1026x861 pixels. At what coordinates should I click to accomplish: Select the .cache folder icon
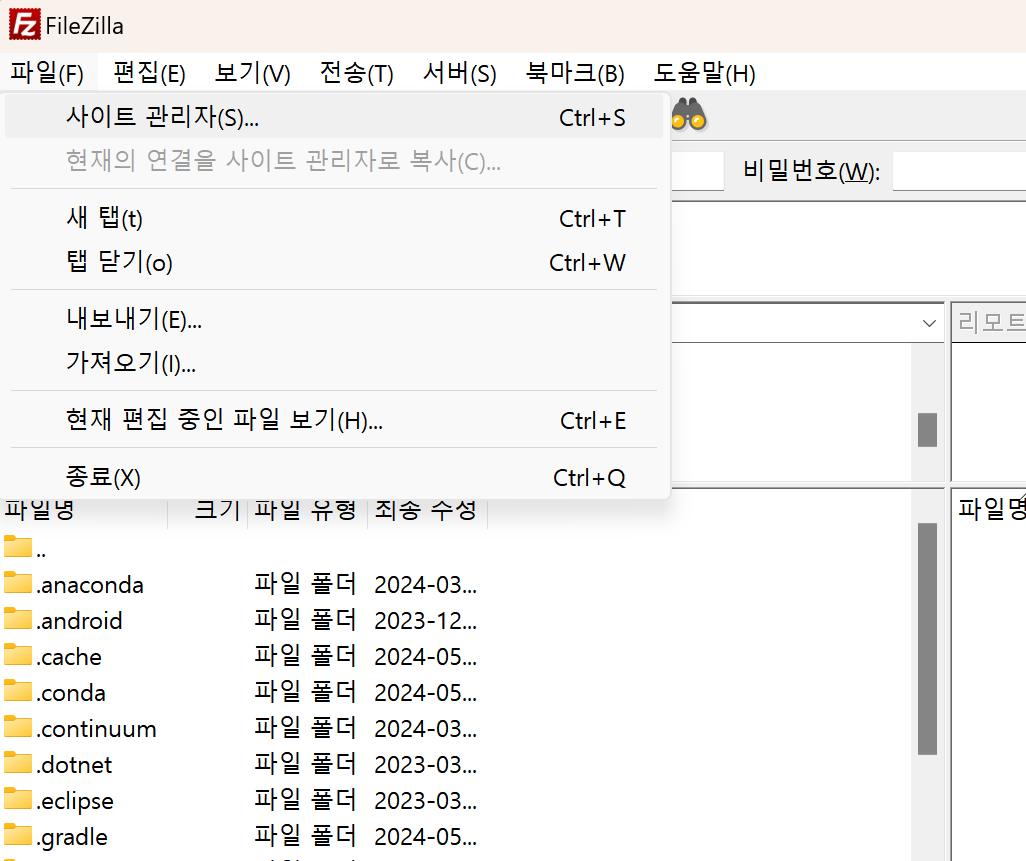(x=18, y=654)
